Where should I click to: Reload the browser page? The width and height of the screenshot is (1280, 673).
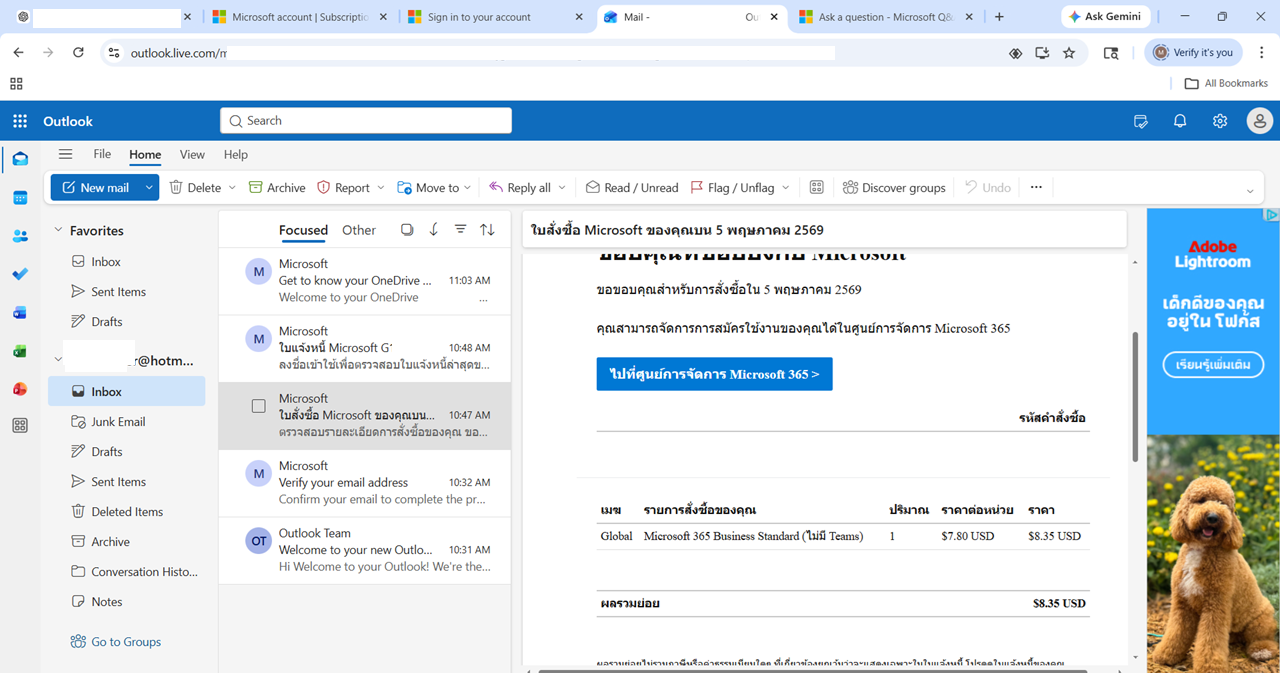click(x=78, y=53)
